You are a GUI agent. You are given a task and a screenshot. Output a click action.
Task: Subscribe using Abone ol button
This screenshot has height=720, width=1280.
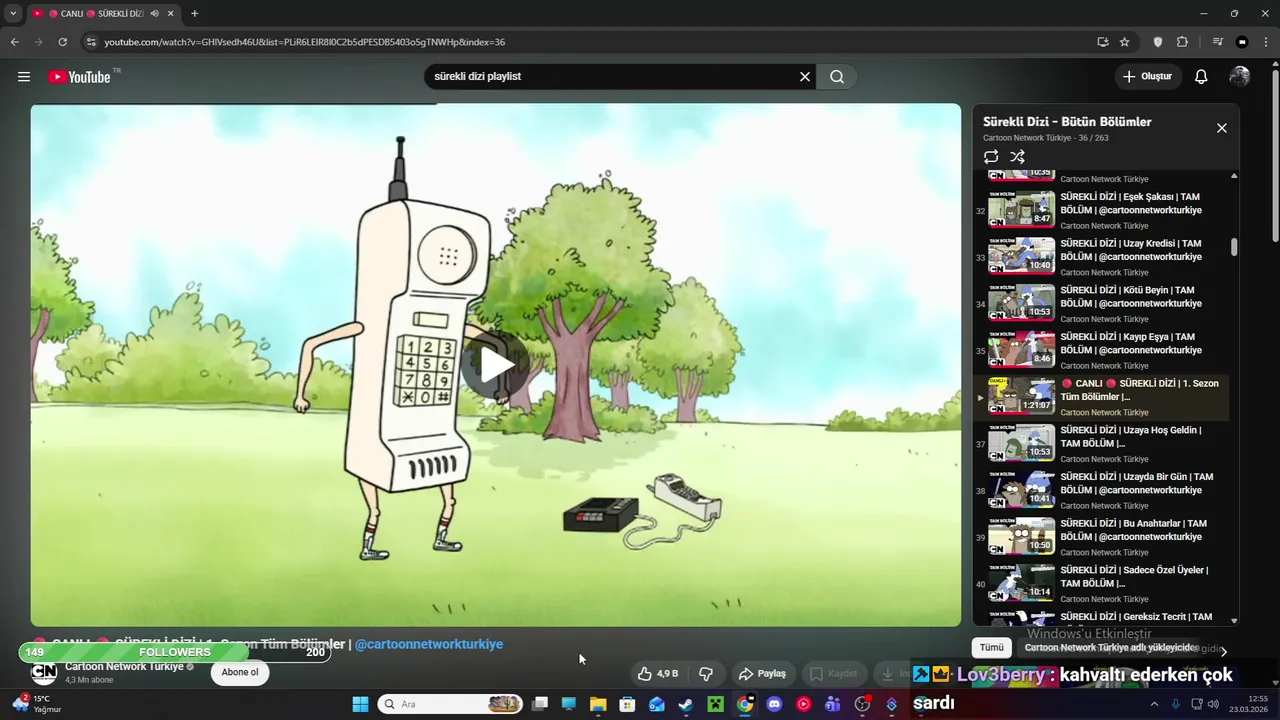point(240,672)
